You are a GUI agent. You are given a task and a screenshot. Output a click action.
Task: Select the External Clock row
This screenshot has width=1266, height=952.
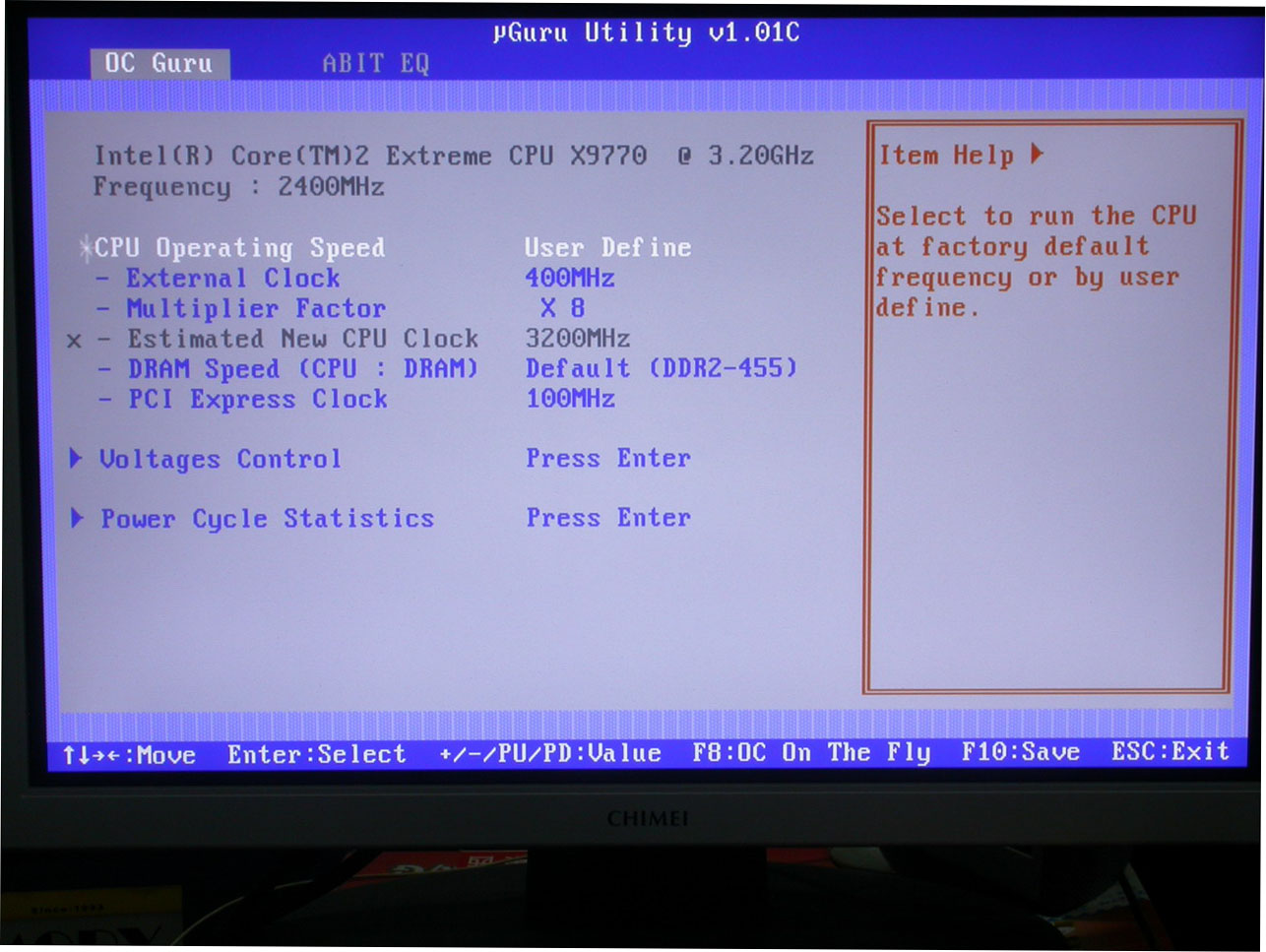232,279
